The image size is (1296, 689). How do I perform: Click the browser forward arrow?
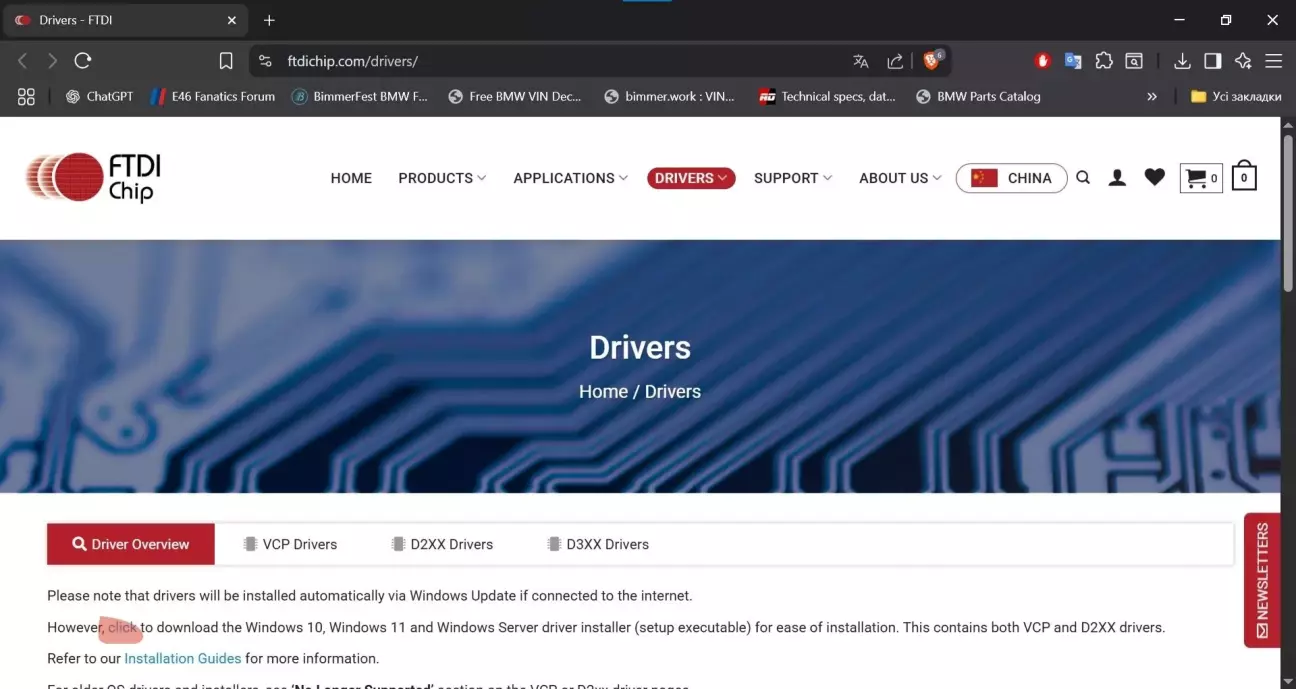tap(52, 61)
